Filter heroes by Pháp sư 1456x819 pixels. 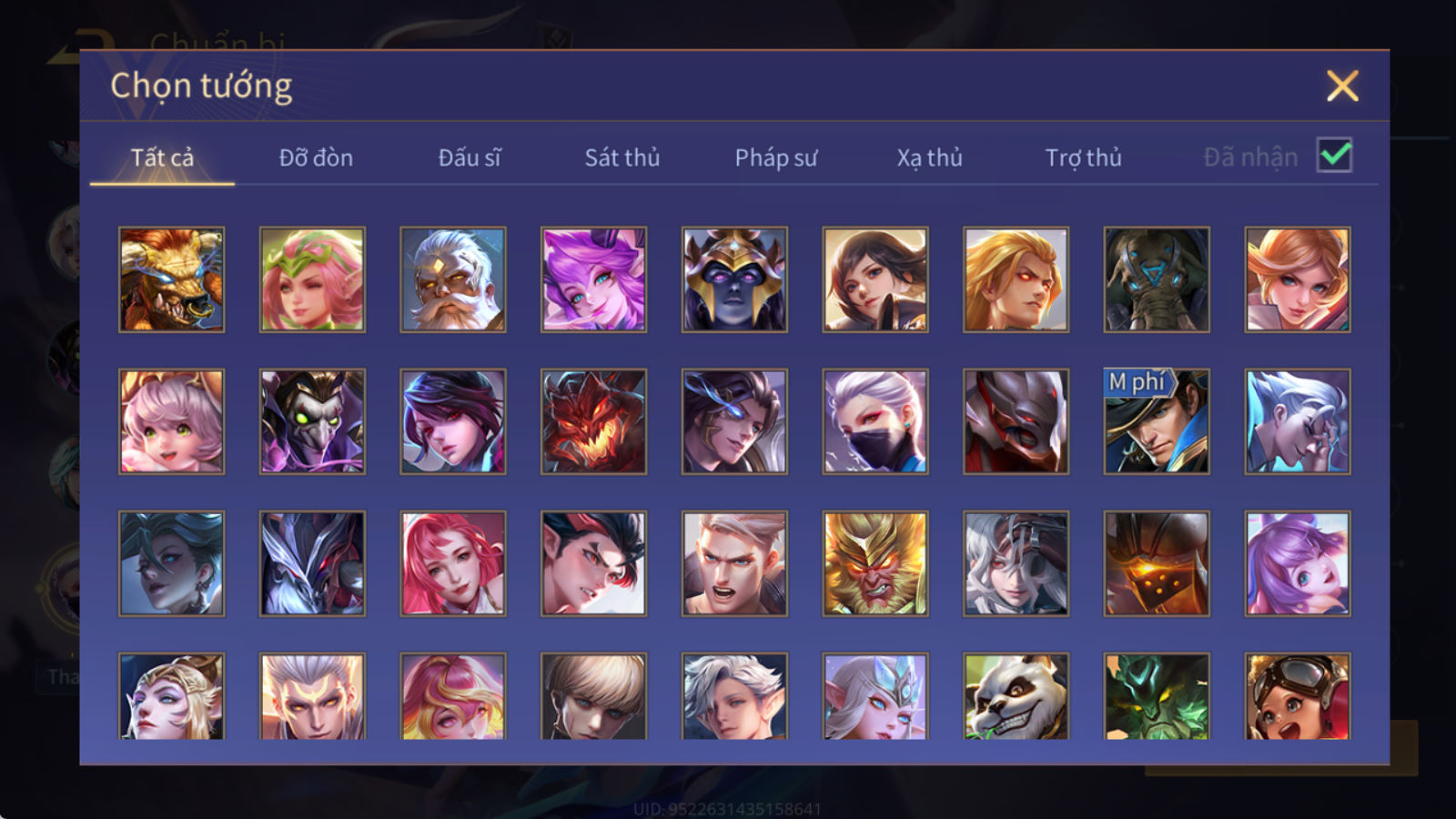click(x=776, y=157)
